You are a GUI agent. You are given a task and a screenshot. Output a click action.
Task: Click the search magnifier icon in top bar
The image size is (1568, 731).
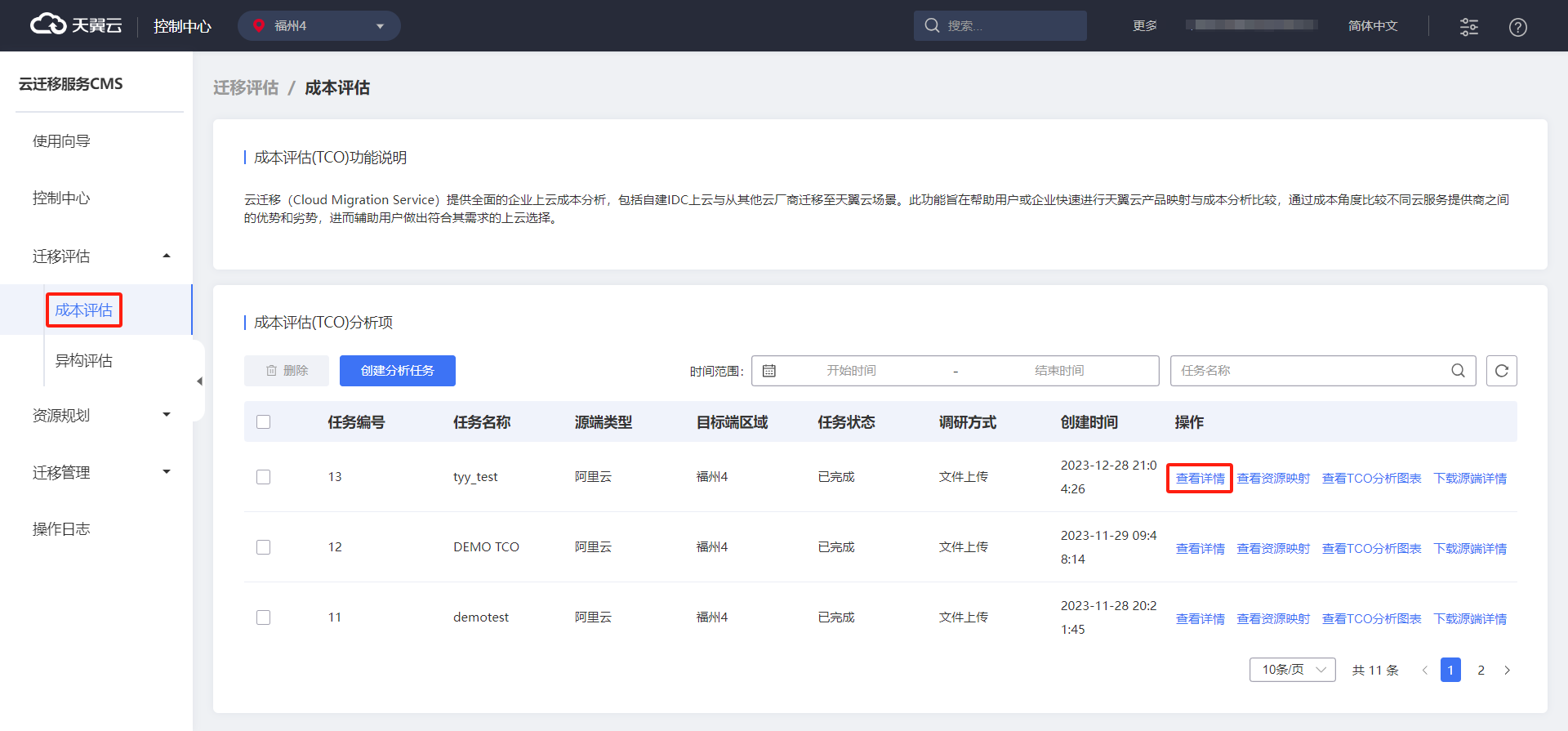[932, 25]
